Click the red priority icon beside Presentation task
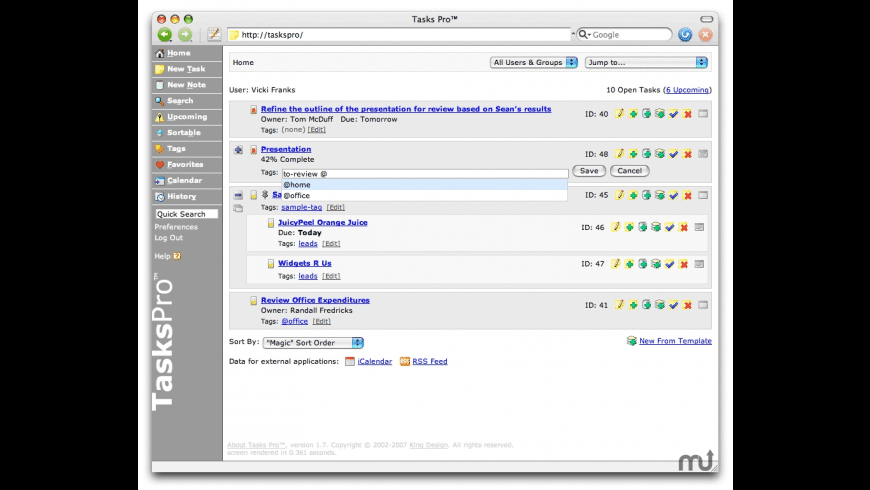The height and width of the screenshot is (490, 870). tap(254, 150)
